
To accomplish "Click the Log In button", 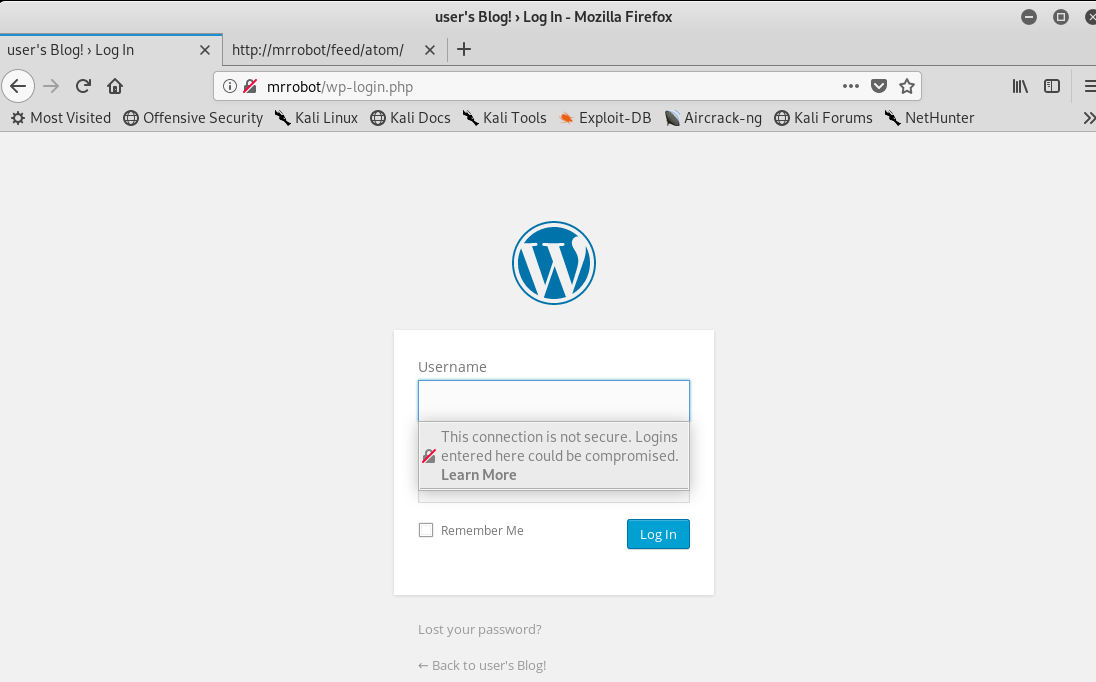I will 658,534.
